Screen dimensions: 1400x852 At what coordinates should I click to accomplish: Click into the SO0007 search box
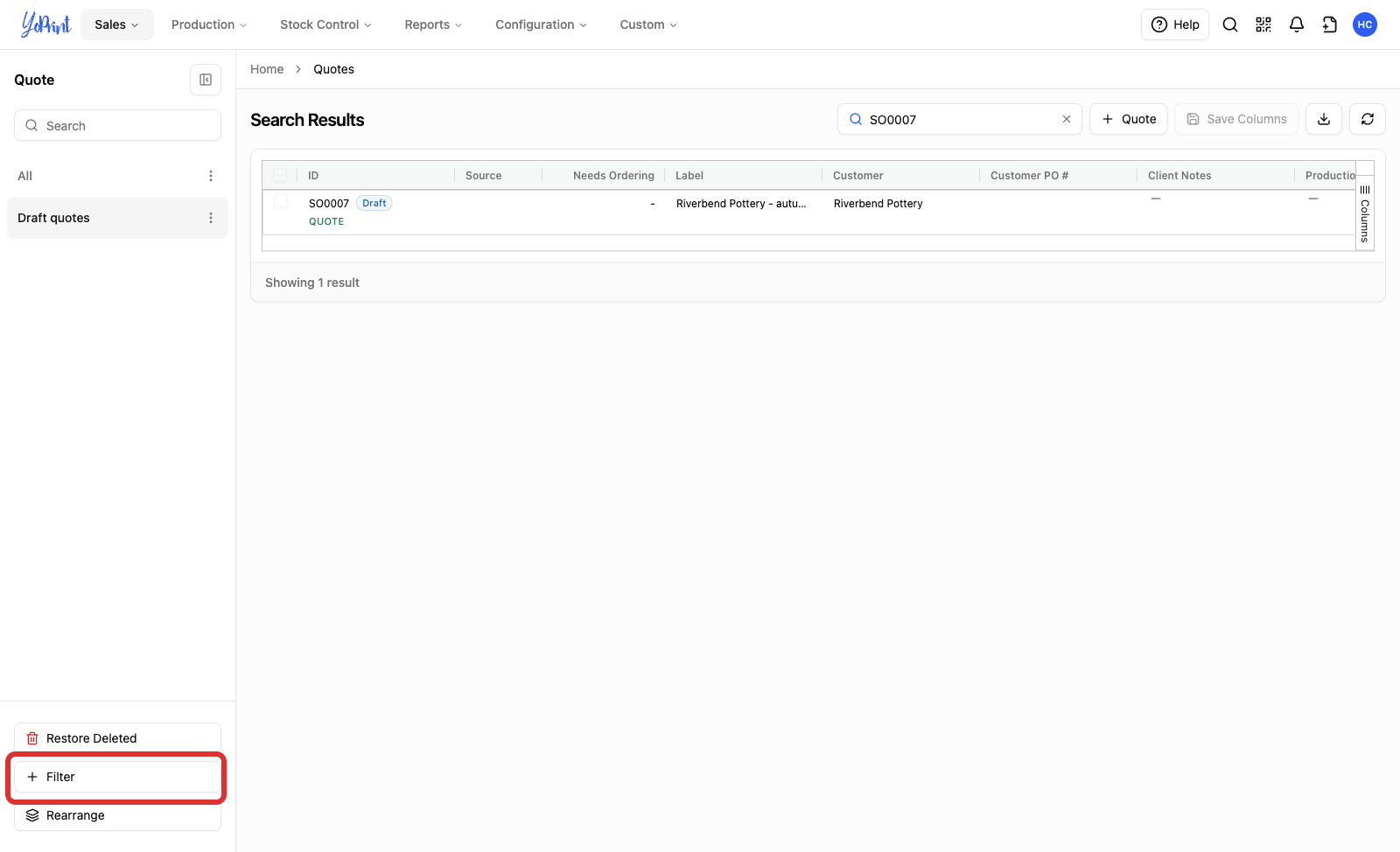coord(960,119)
